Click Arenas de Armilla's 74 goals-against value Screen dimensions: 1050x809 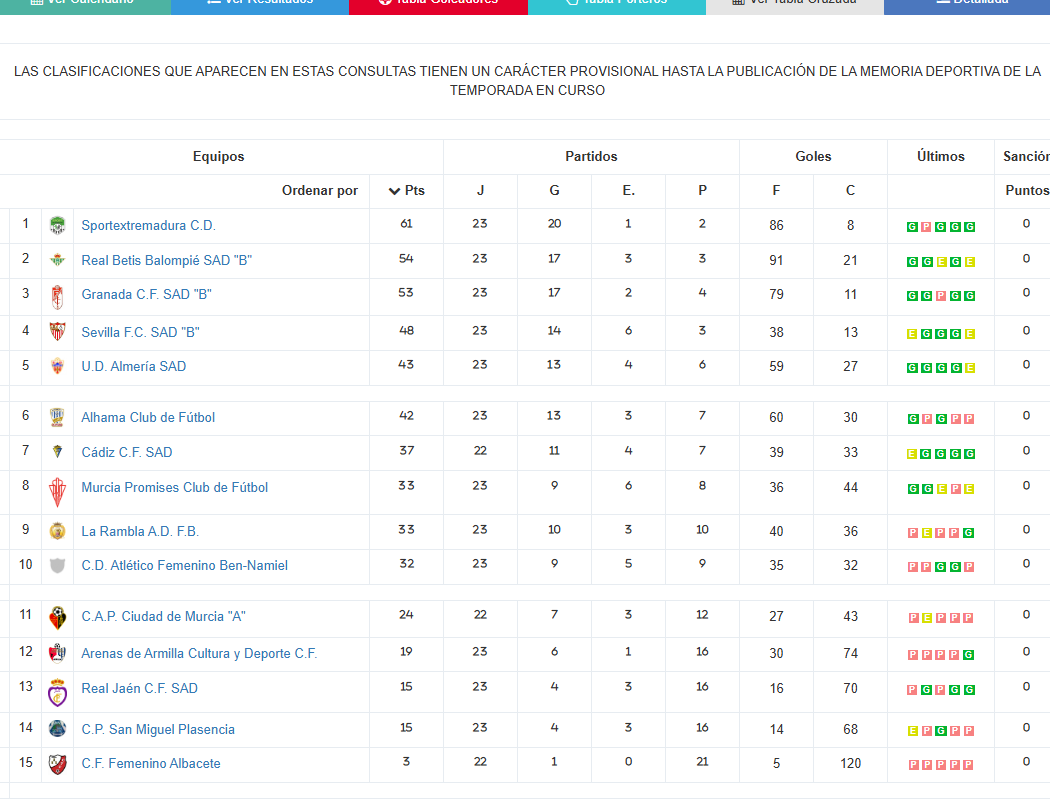click(x=850, y=654)
